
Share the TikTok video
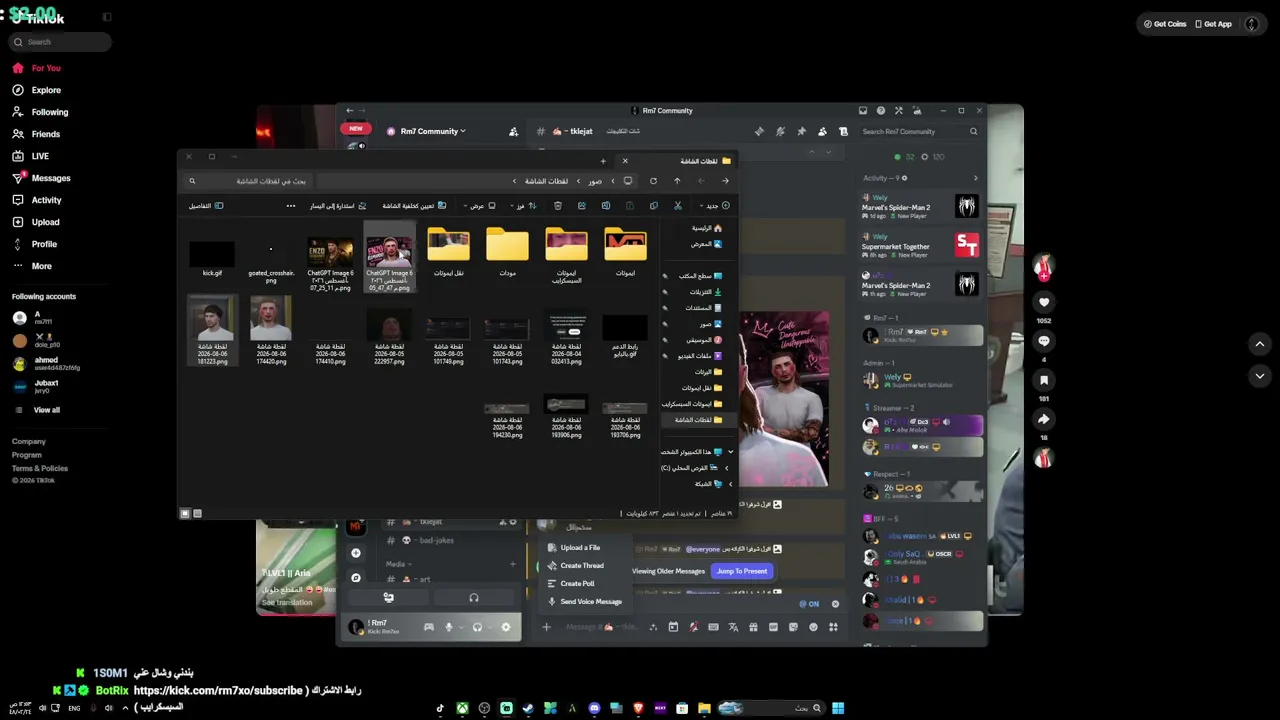point(1044,419)
